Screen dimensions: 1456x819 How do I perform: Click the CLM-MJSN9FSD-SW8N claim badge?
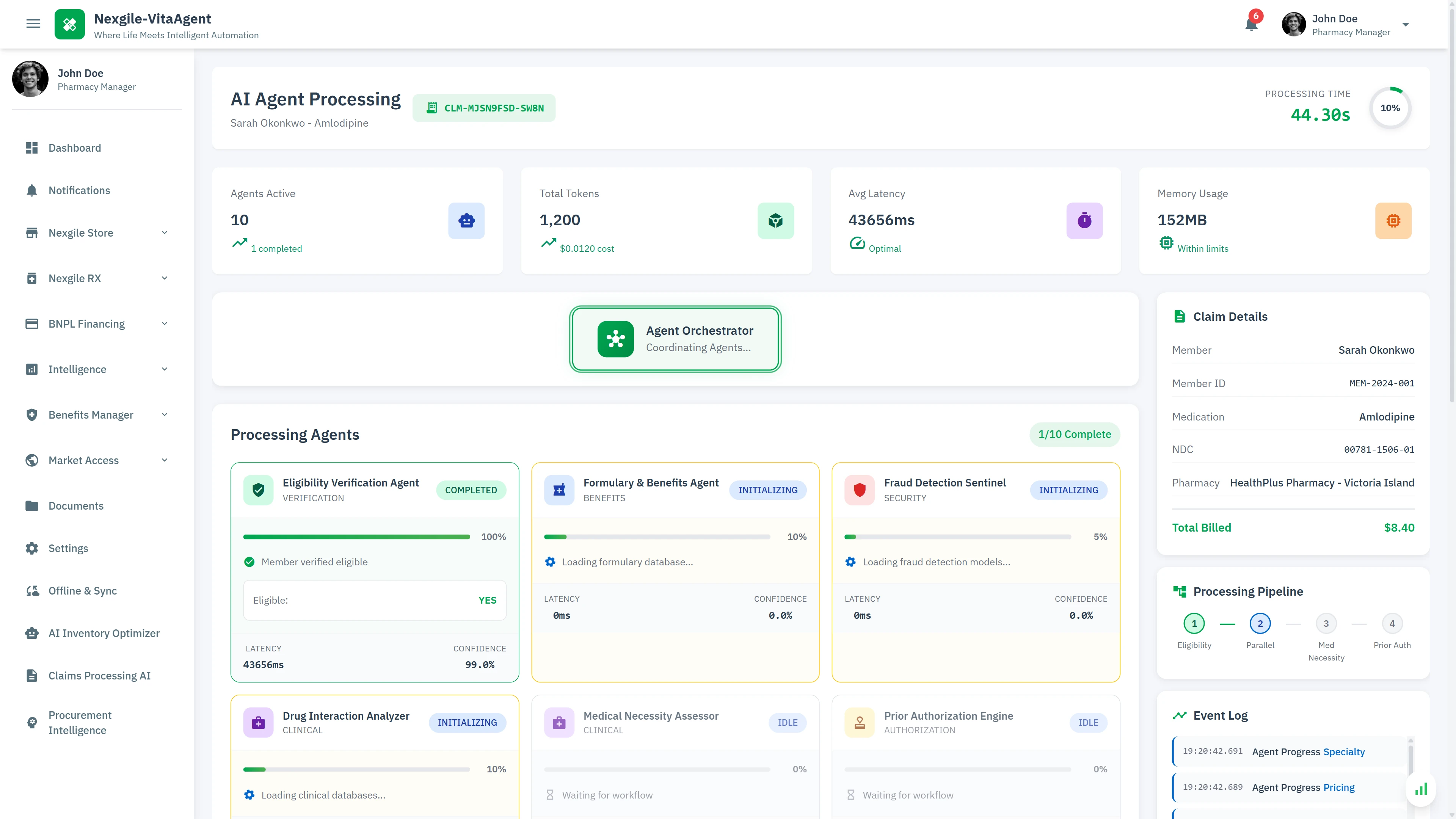[x=484, y=107]
